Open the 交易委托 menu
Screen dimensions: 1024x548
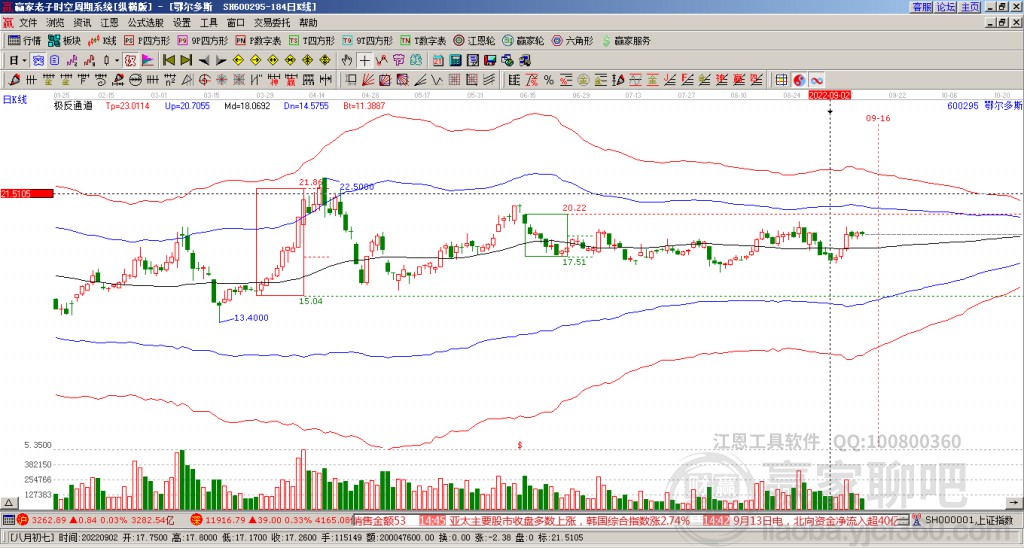tap(272, 23)
